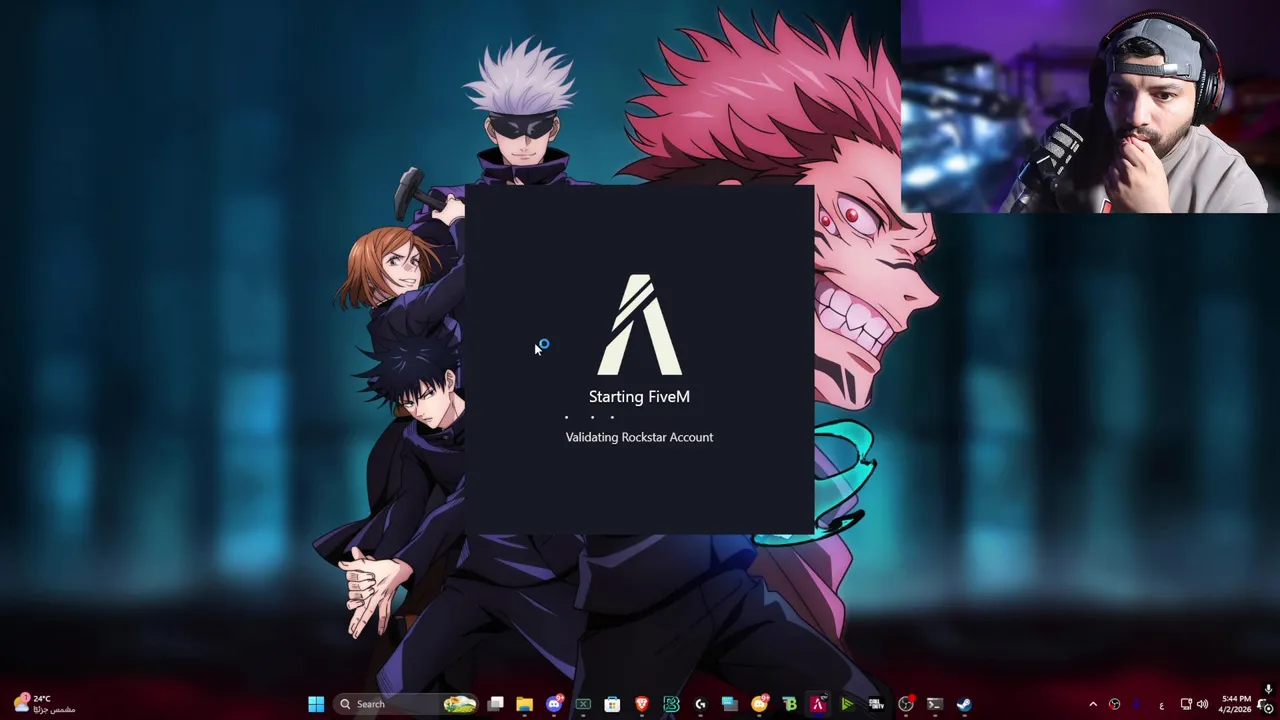Click the 'Starting FiveM' text
The height and width of the screenshot is (720, 1280).
coord(639,397)
